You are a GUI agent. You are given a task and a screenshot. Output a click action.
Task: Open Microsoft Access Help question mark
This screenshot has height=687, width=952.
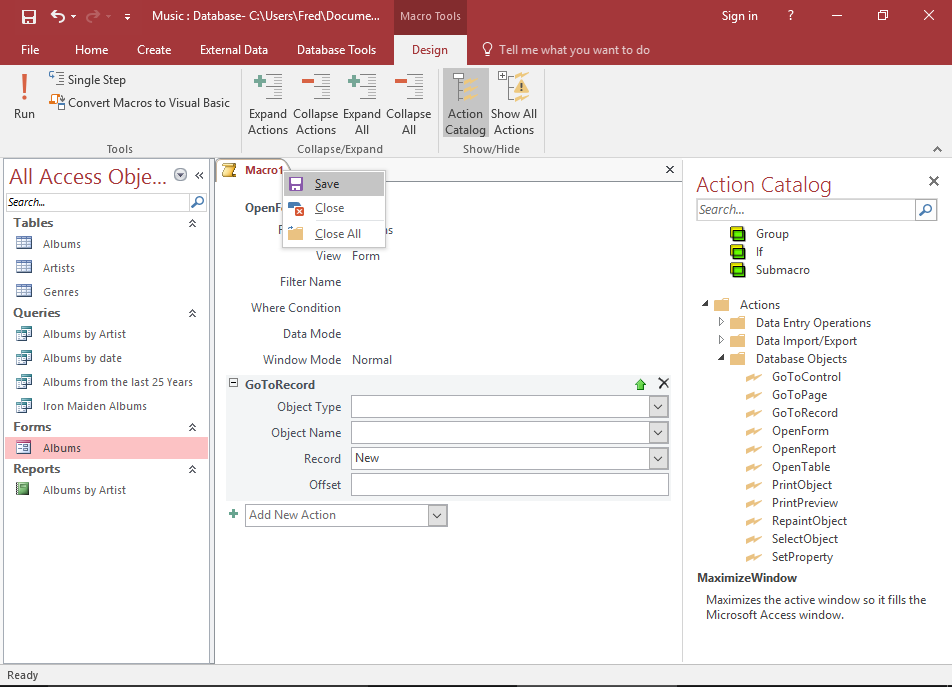tap(790, 16)
